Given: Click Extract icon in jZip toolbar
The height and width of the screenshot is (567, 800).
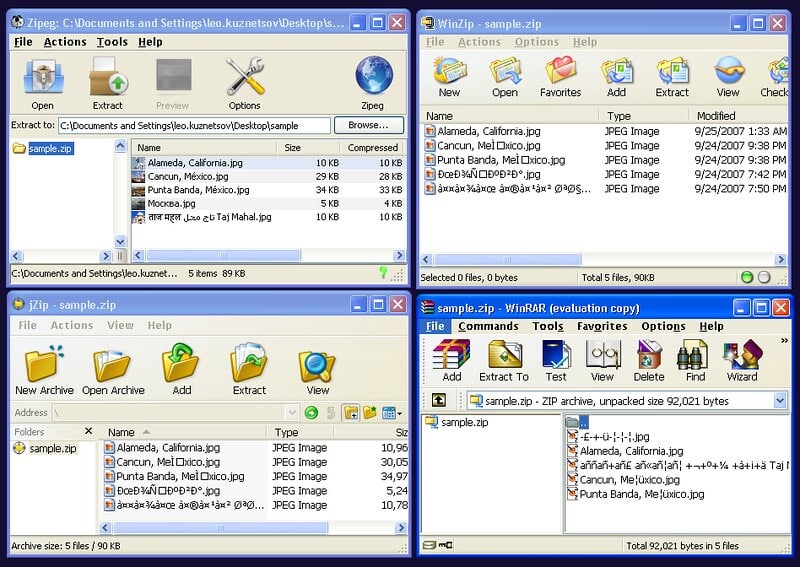Looking at the screenshot, I should point(249,363).
